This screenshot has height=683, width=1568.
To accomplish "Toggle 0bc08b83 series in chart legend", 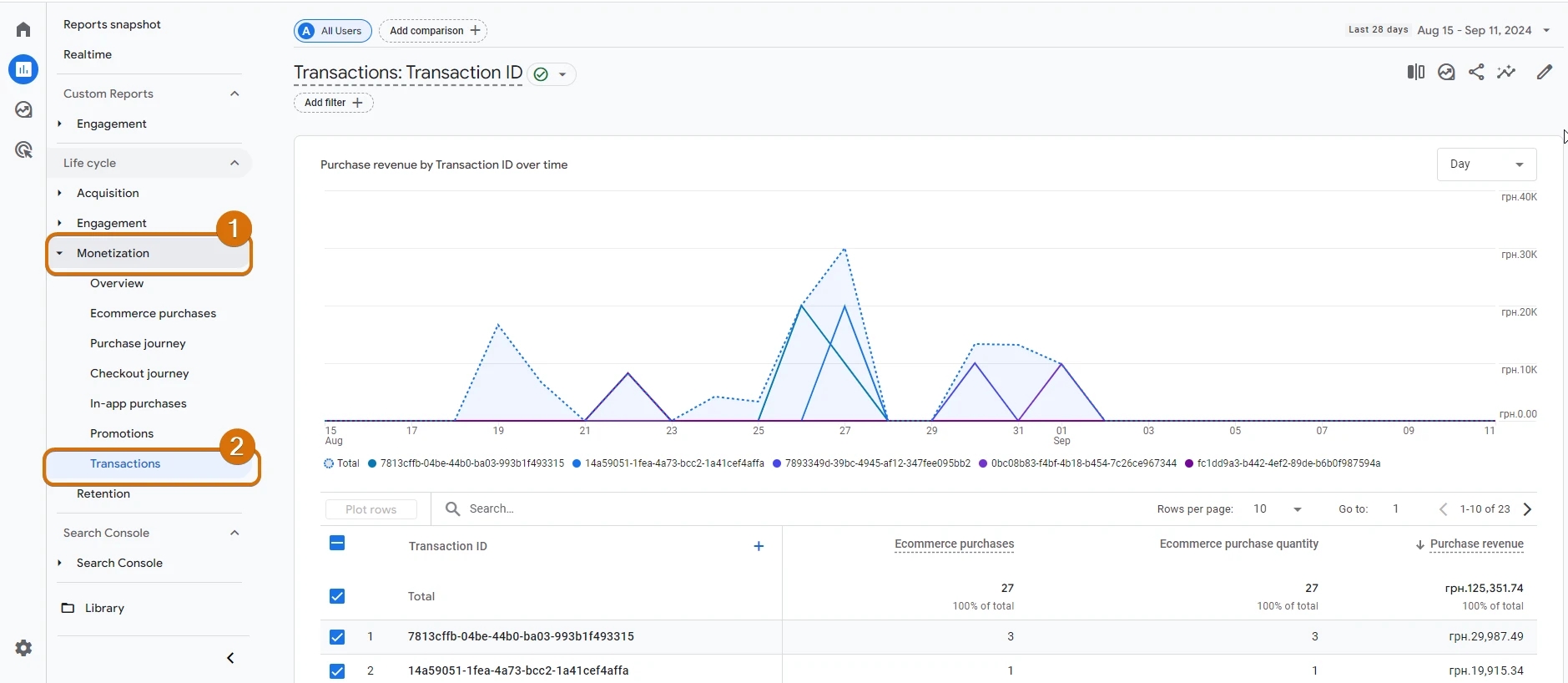I will tap(1077, 463).
